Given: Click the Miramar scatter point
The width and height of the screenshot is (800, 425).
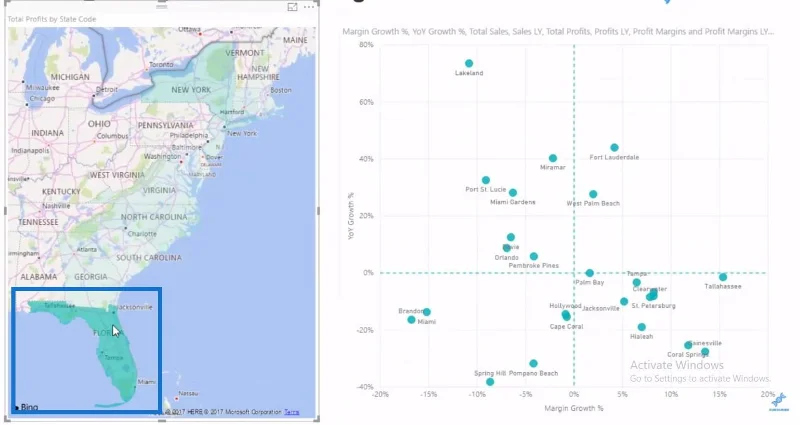Looking at the screenshot, I should (553, 158).
